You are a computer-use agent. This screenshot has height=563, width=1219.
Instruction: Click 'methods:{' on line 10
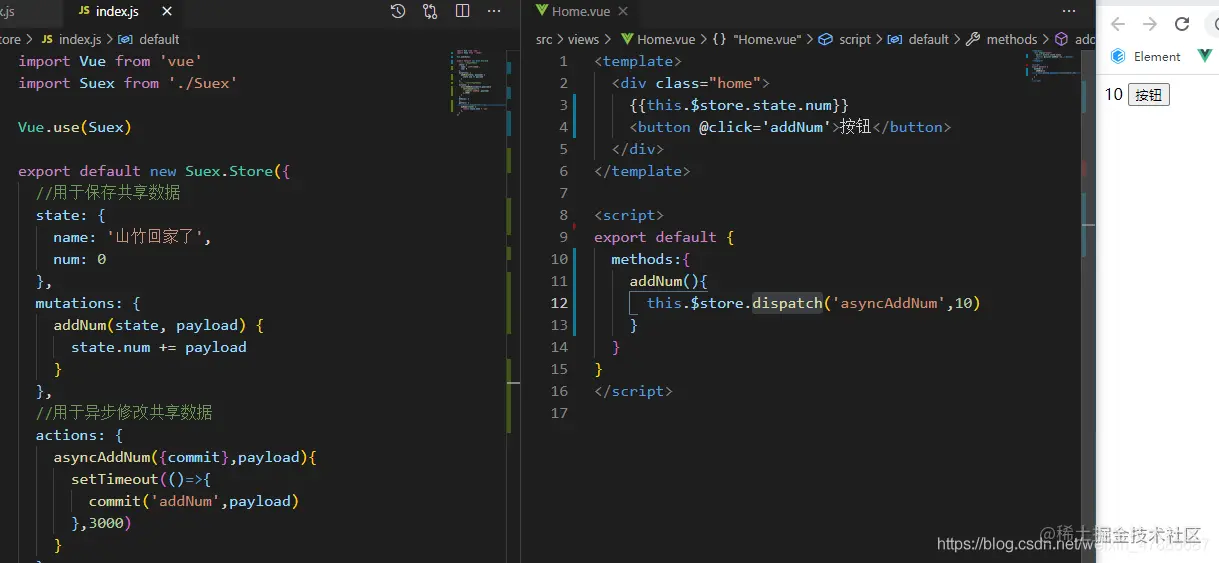(651, 259)
